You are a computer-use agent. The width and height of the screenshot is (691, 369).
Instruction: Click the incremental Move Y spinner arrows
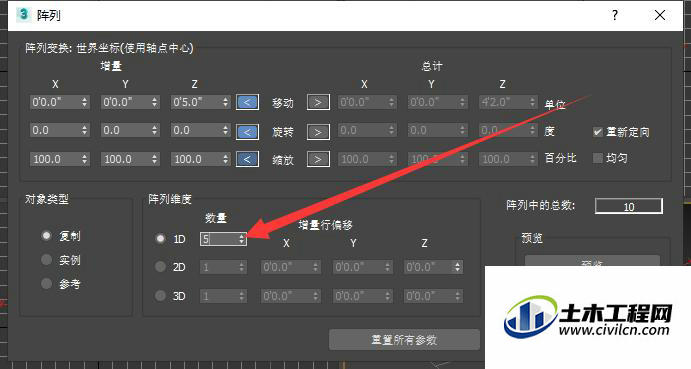click(x=155, y=102)
